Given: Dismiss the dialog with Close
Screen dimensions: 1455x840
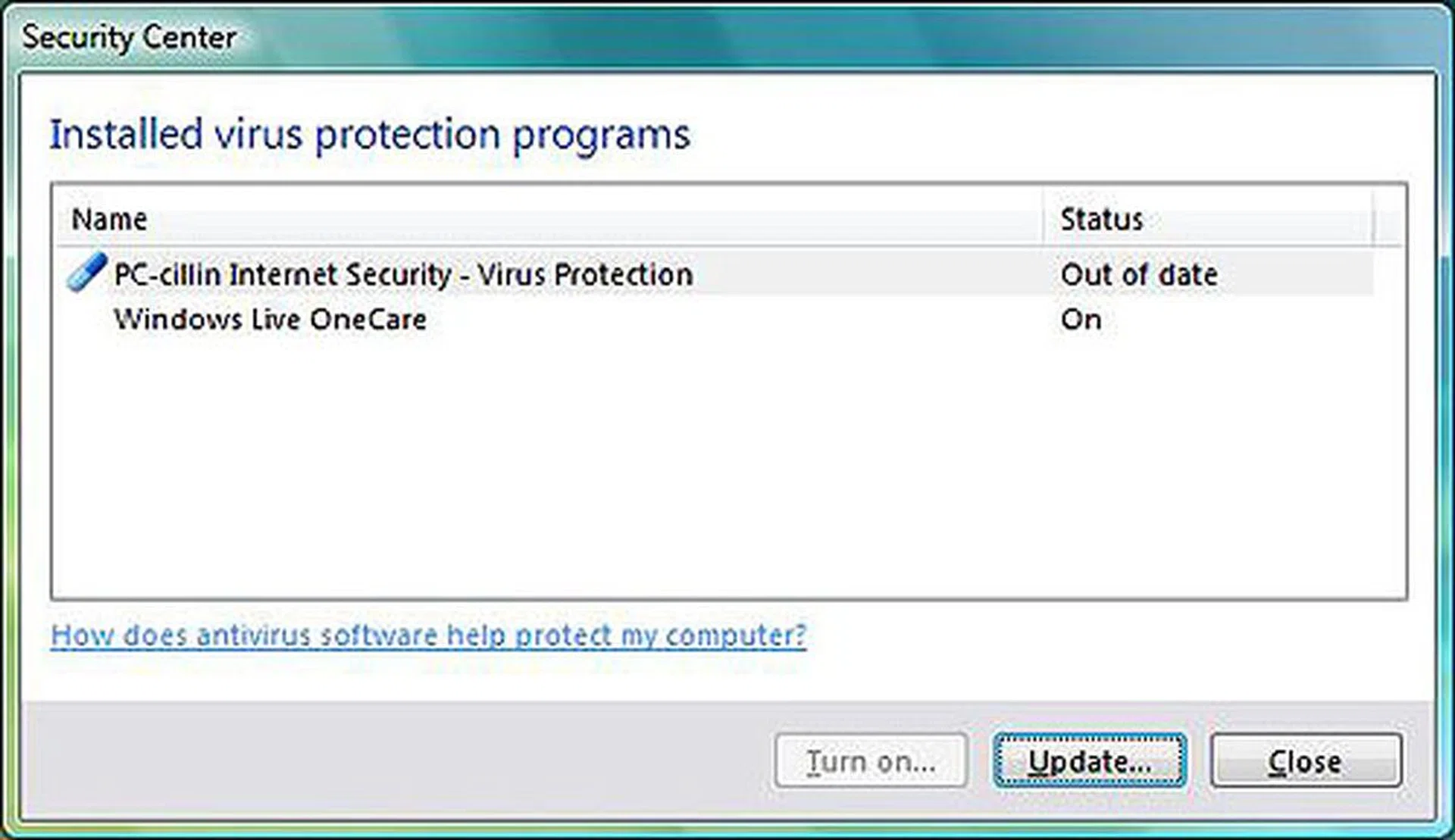Looking at the screenshot, I should coord(1305,760).
